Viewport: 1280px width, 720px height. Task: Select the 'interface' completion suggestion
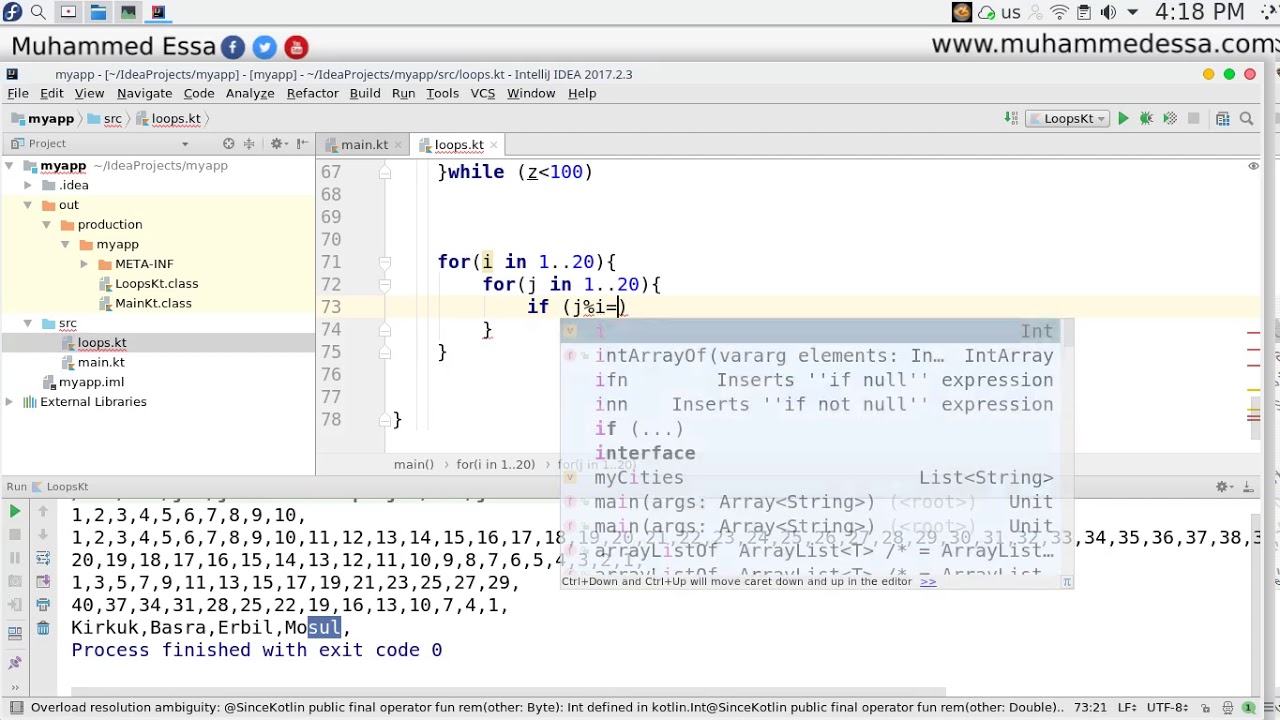(x=816, y=453)
